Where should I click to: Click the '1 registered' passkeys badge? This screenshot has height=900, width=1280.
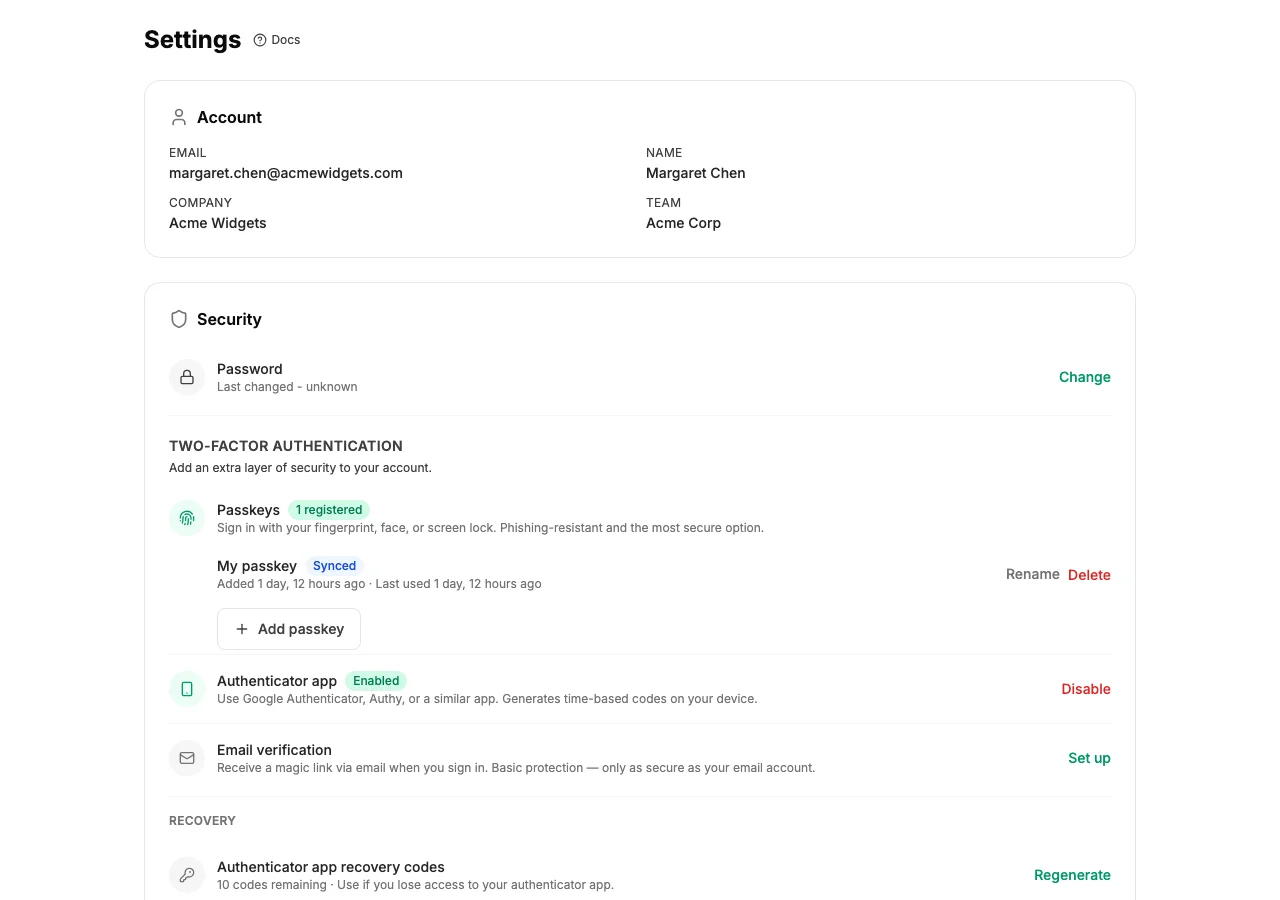[329, 510]
